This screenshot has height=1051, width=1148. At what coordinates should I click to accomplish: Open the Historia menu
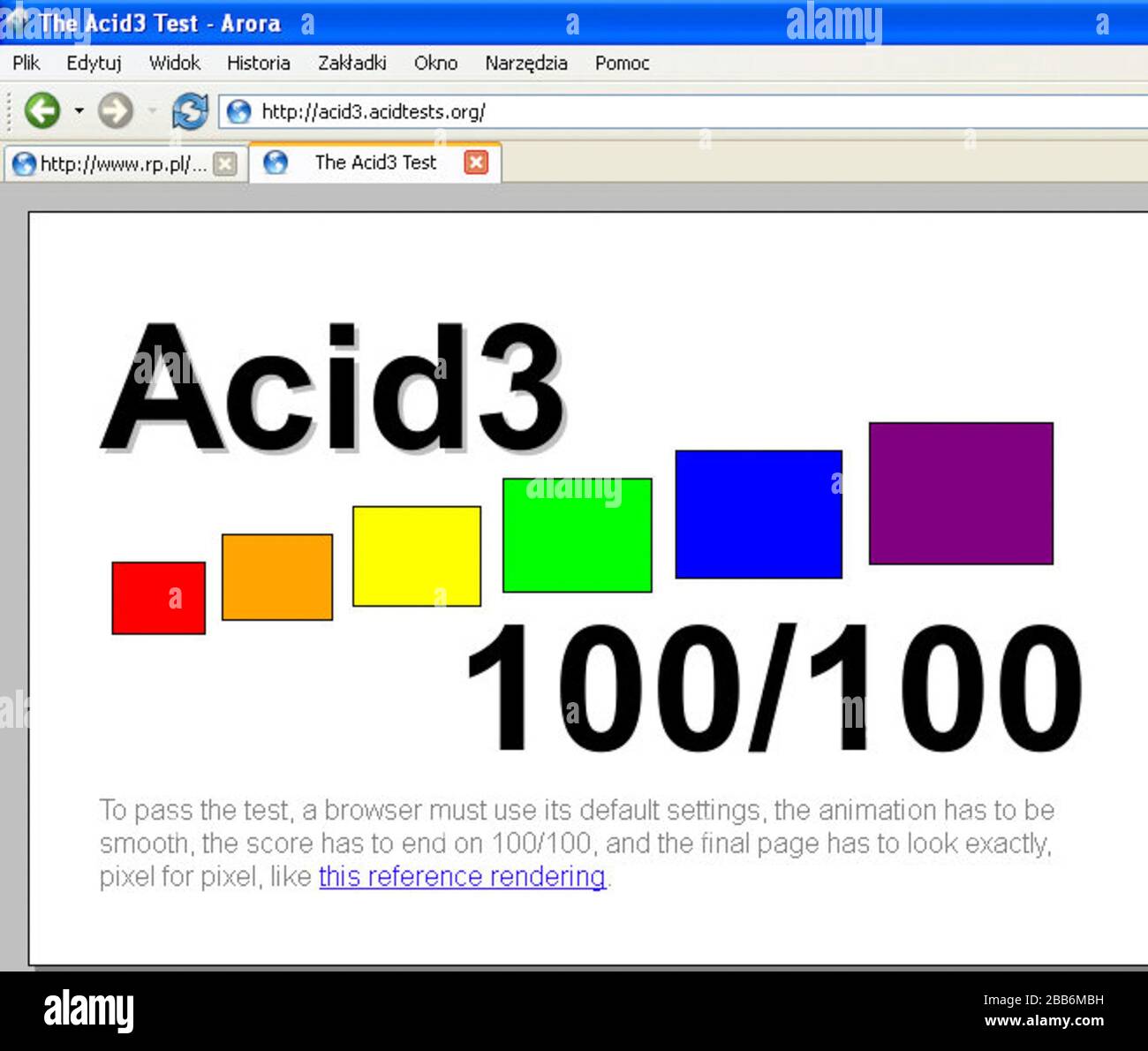[258, 63]
